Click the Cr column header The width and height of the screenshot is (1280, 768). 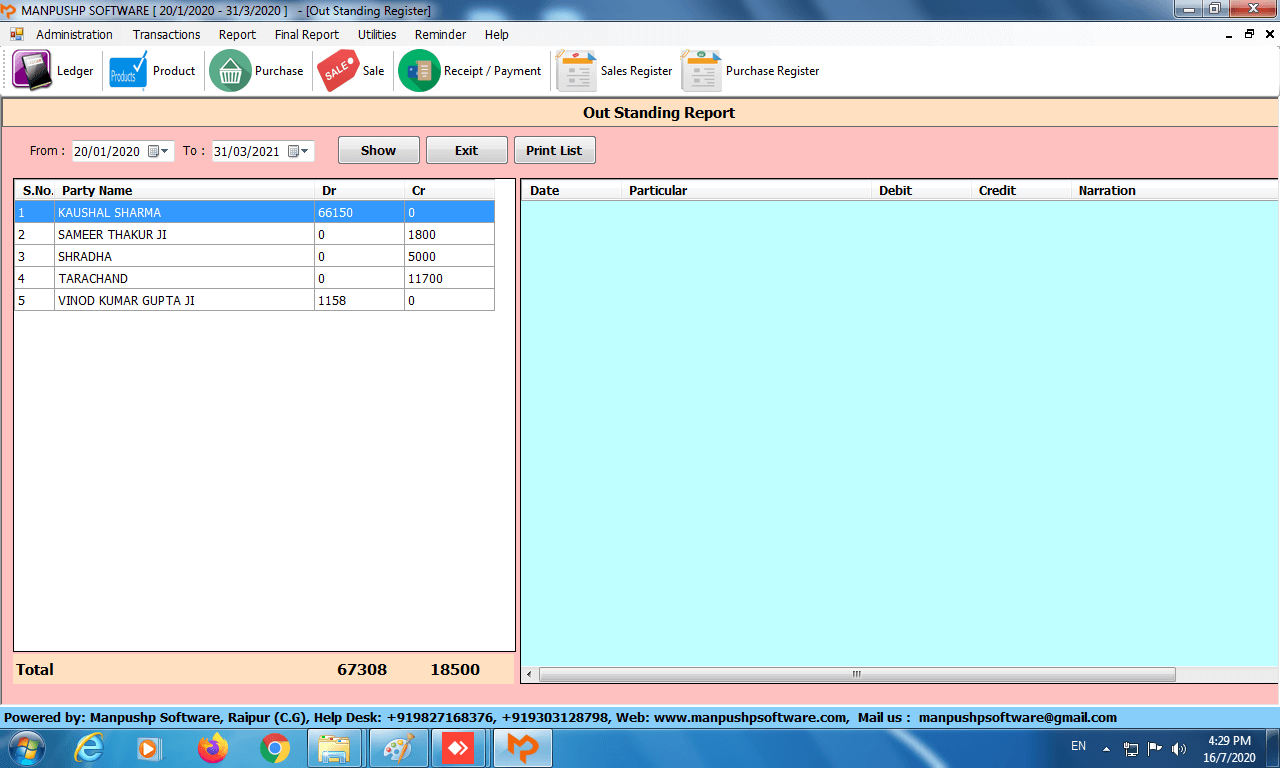(449, 190)
